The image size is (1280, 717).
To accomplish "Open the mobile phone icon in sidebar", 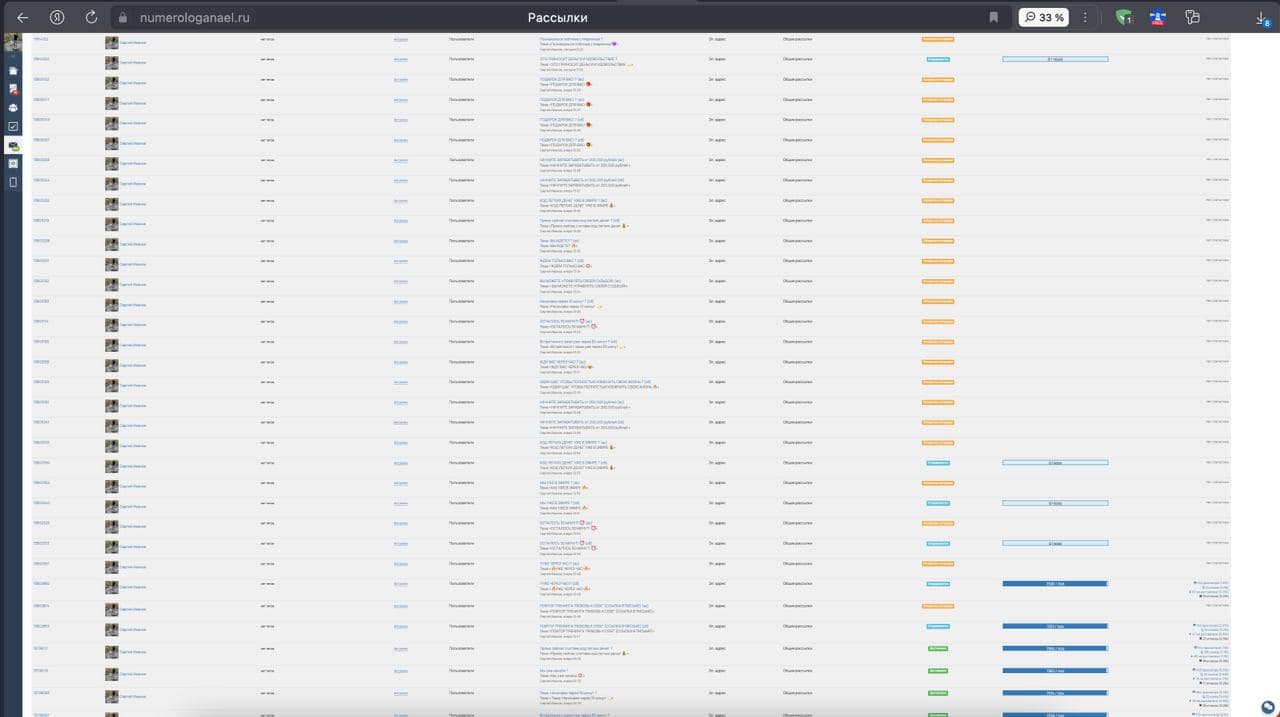I will (12, 183).
